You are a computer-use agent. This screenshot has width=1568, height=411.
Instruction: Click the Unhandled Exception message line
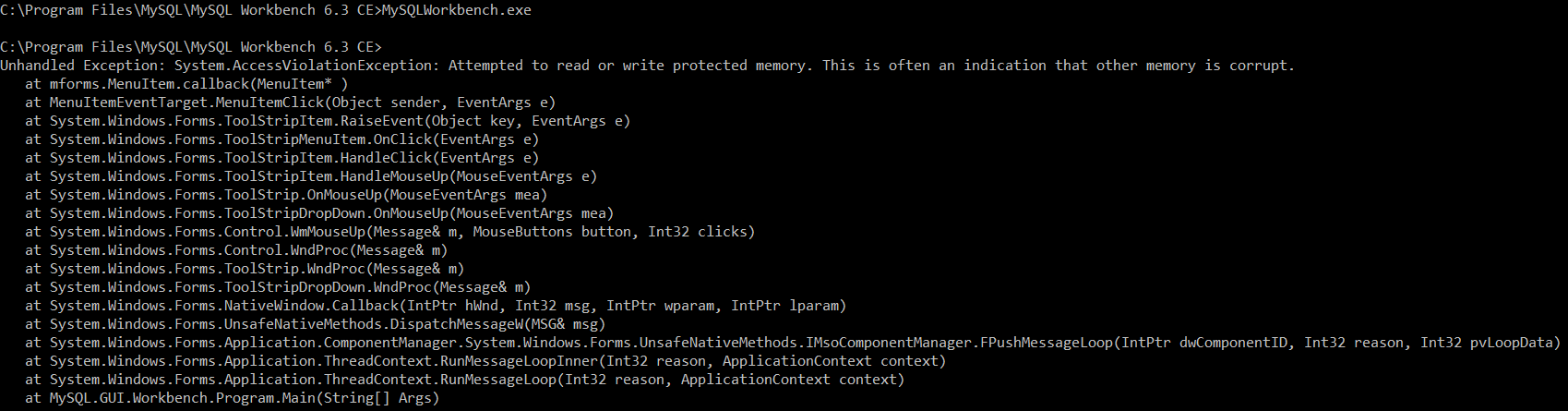tap(647, 66)
